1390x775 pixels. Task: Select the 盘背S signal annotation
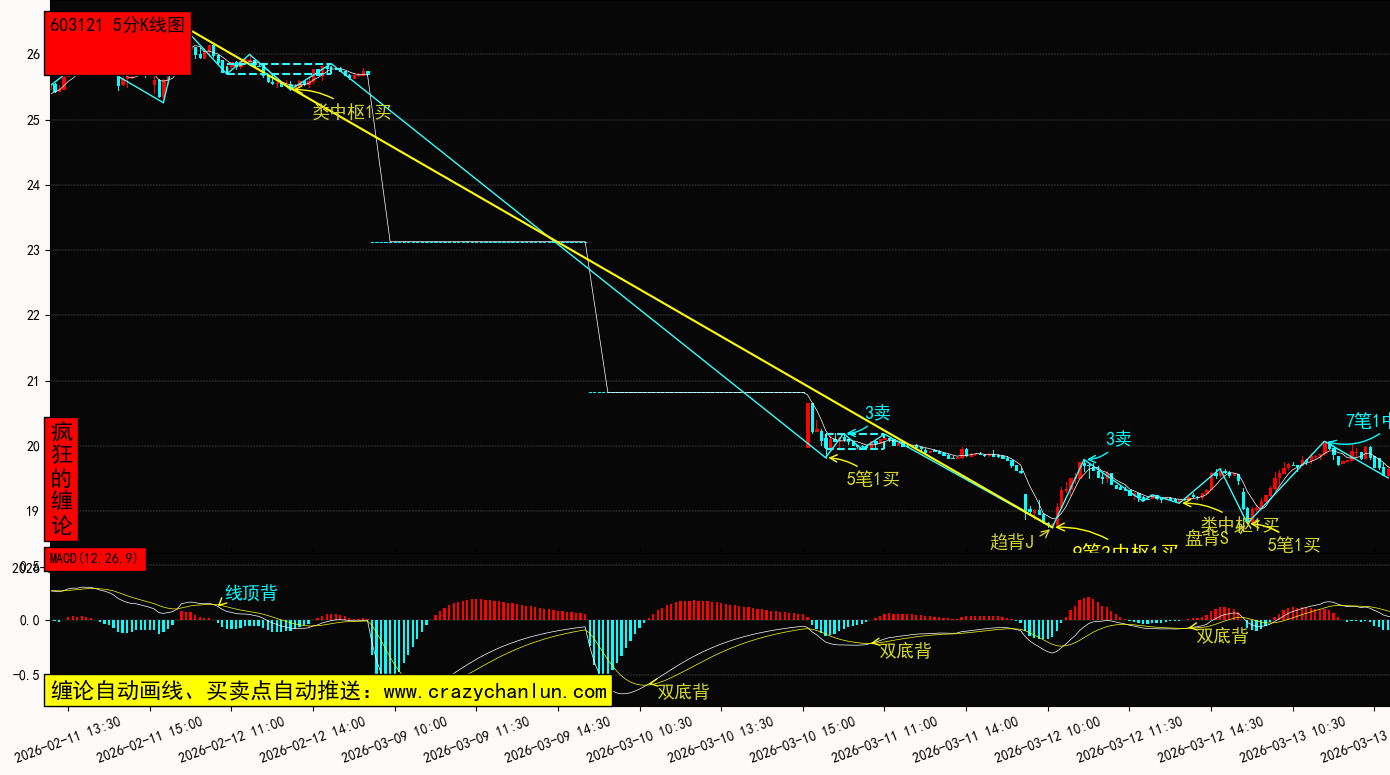coord(1206,538)
